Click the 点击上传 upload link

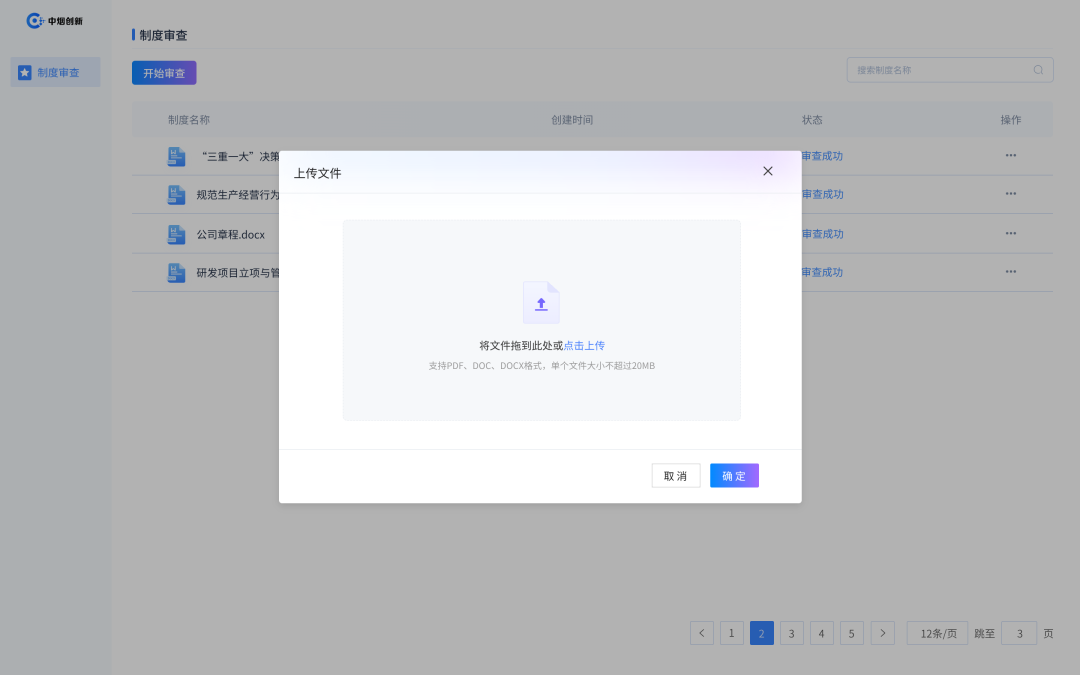584,345
